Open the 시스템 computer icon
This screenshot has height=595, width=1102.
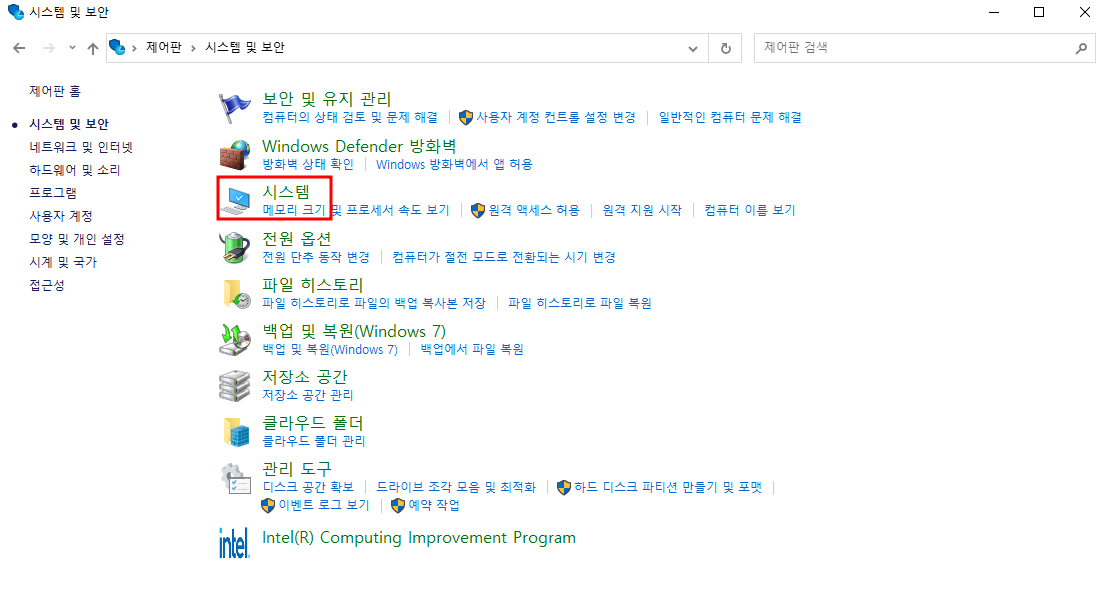point(235,201)
